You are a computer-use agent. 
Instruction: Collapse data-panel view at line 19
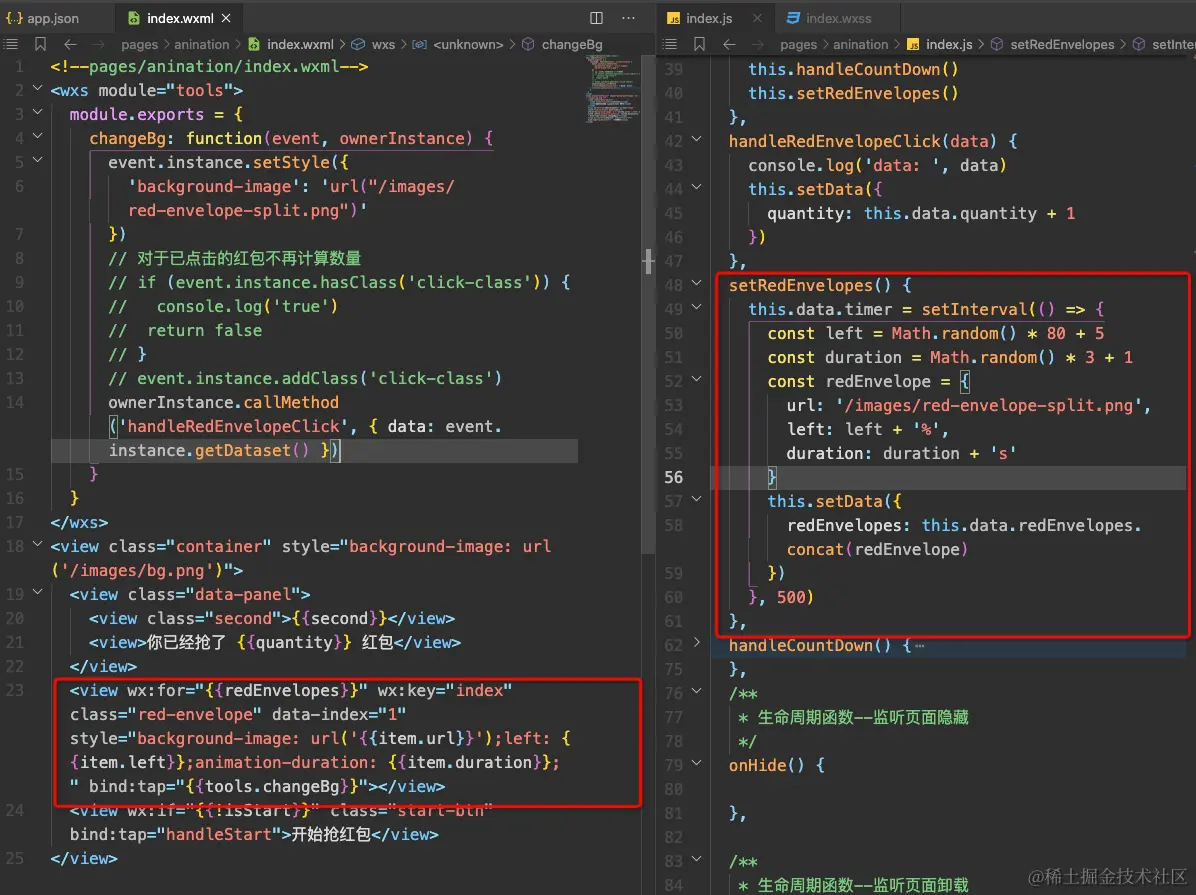pyautogui.click(x=37, y=592)
